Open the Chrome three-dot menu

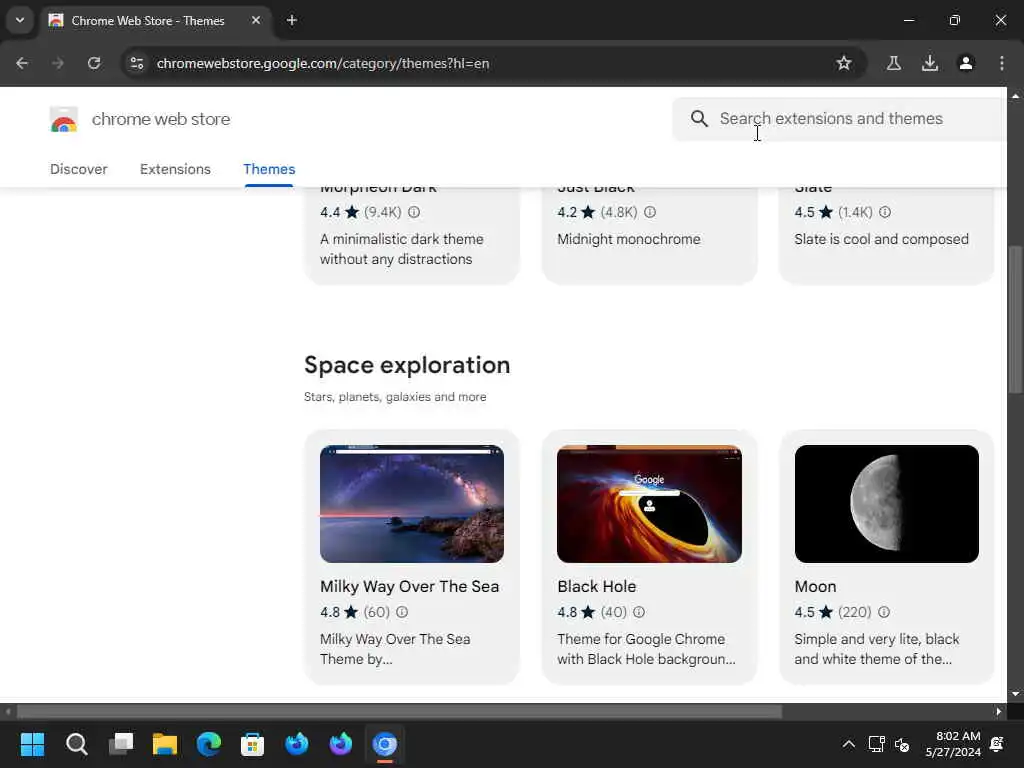(x=1001, y=63)
